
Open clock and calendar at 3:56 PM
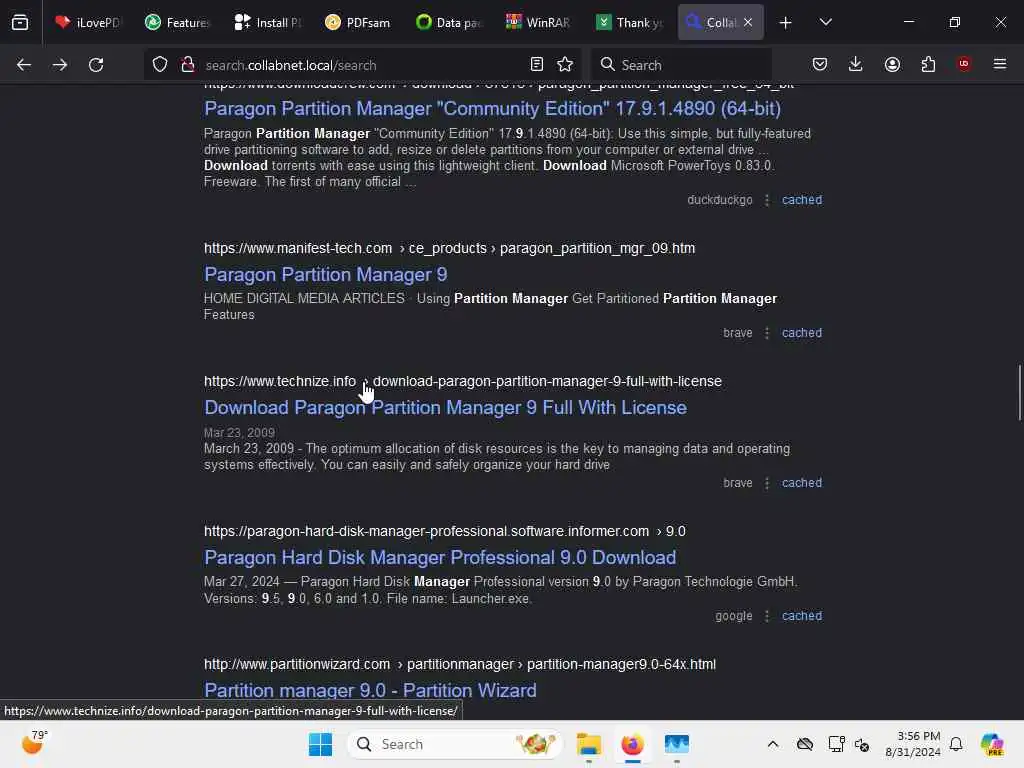point(912,744)
